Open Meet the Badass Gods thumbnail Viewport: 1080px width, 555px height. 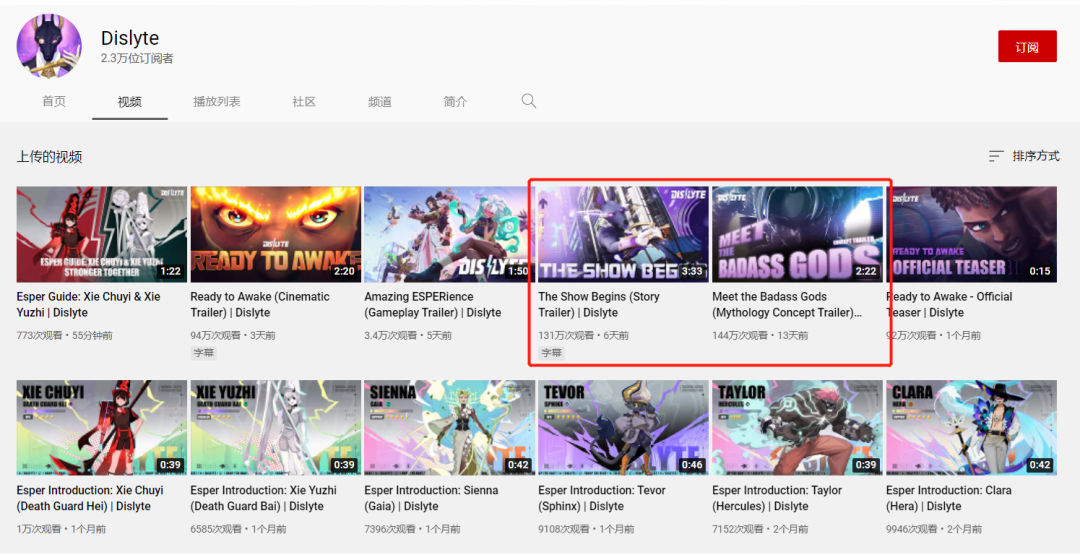tap(797, 234)
